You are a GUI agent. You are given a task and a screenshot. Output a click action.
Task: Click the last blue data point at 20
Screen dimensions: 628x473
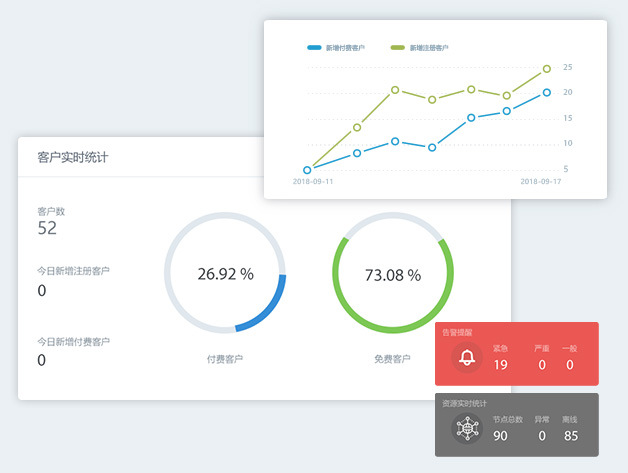coord(547,92)
